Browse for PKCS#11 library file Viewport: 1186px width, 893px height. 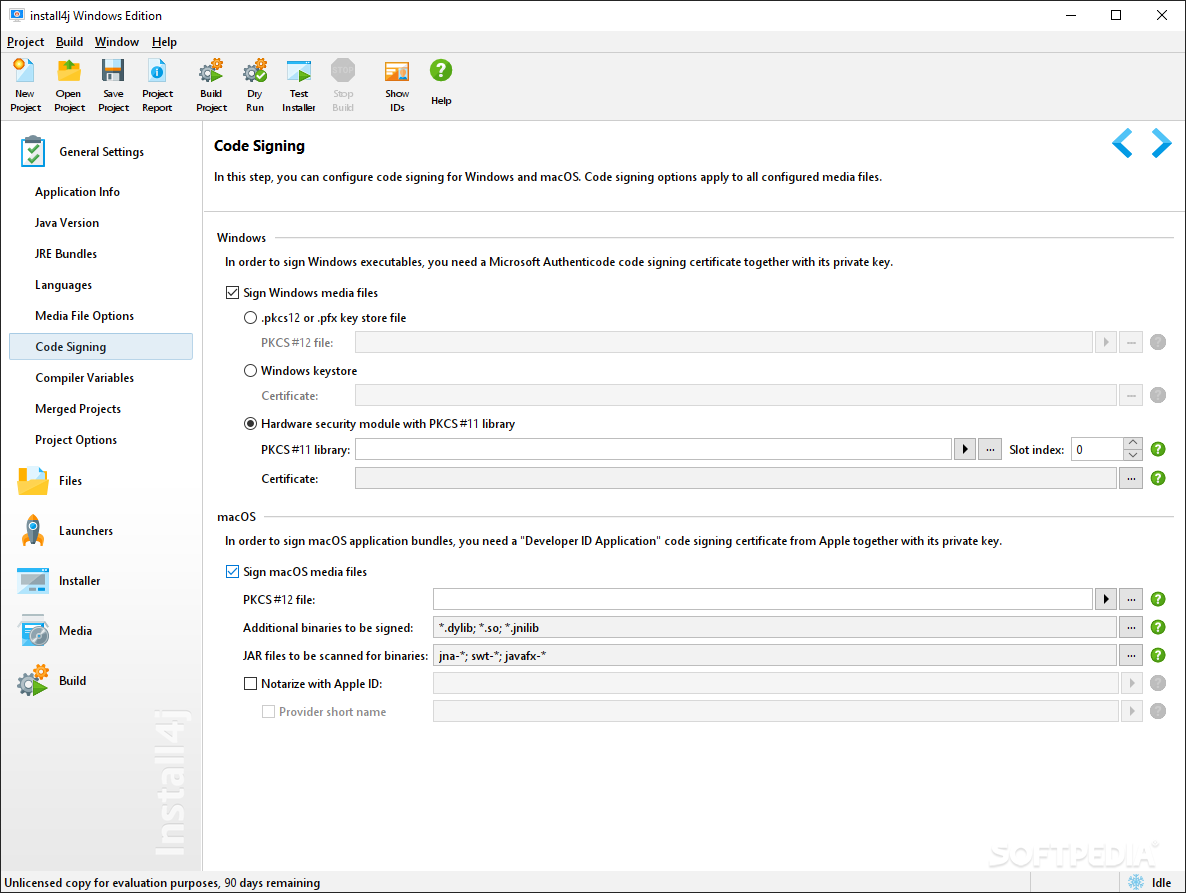[990, 449]
